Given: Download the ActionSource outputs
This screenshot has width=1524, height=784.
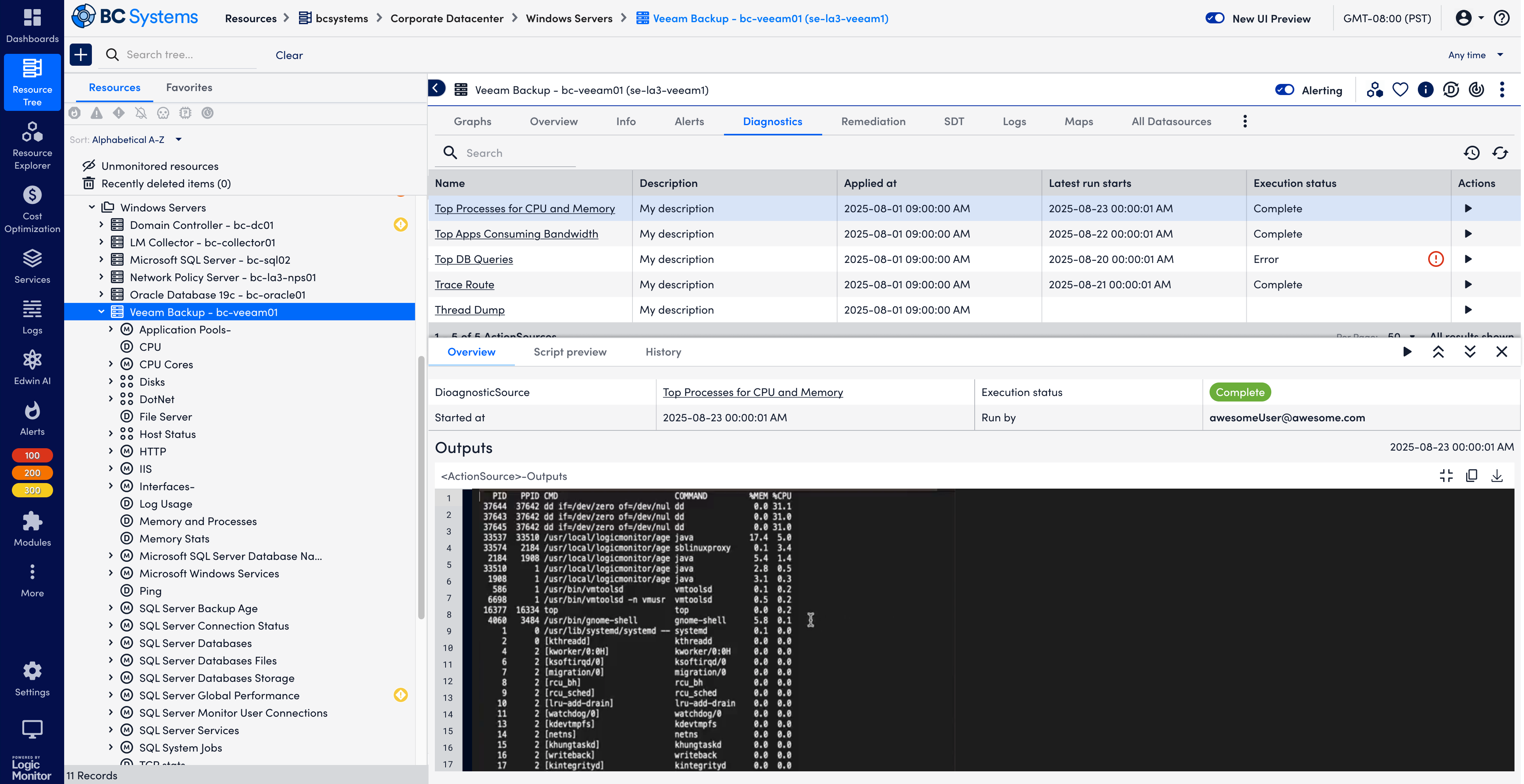Looking at the screenshot, I should (1497, 476).
